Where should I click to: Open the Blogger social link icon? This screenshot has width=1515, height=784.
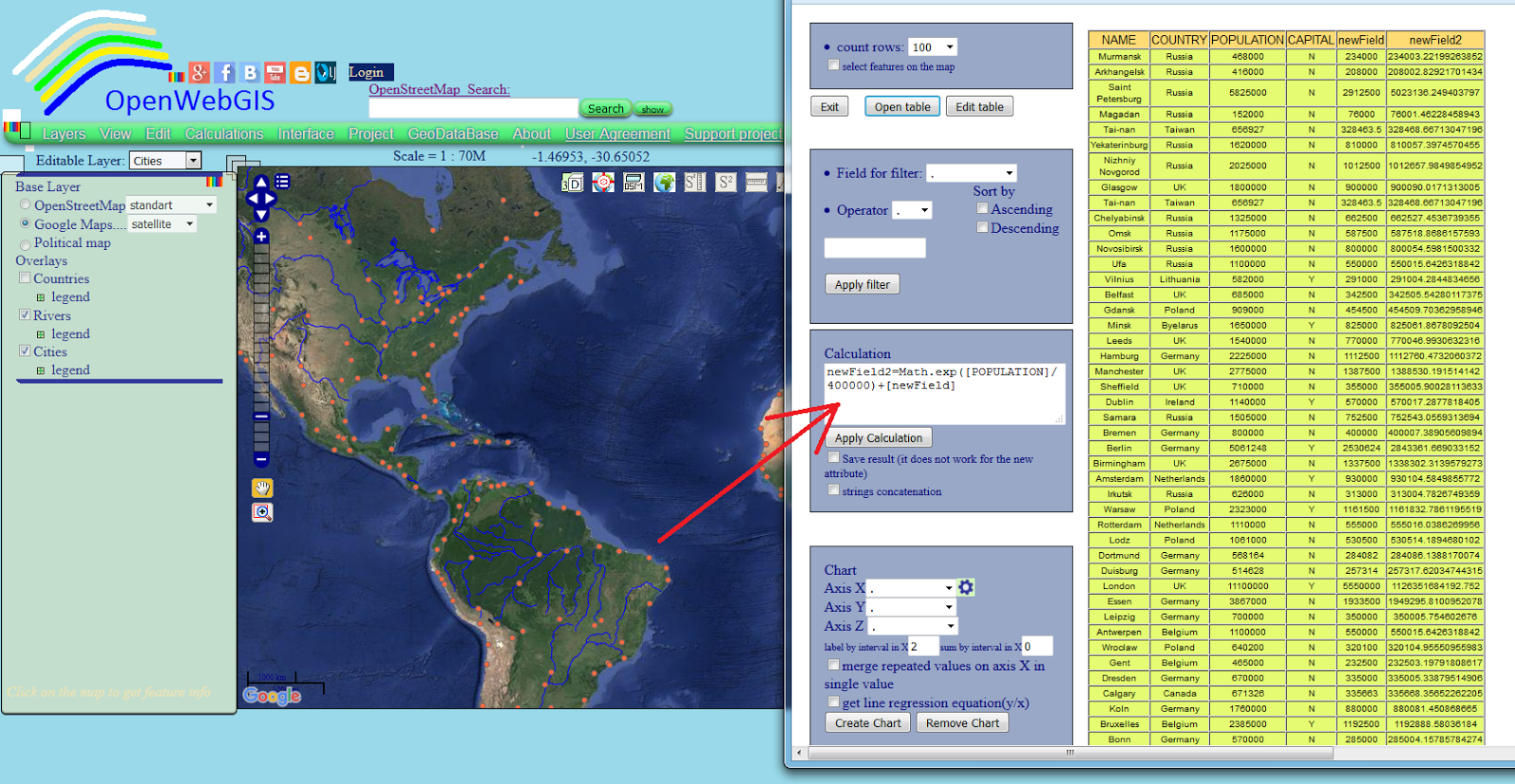tap(301, 73)
